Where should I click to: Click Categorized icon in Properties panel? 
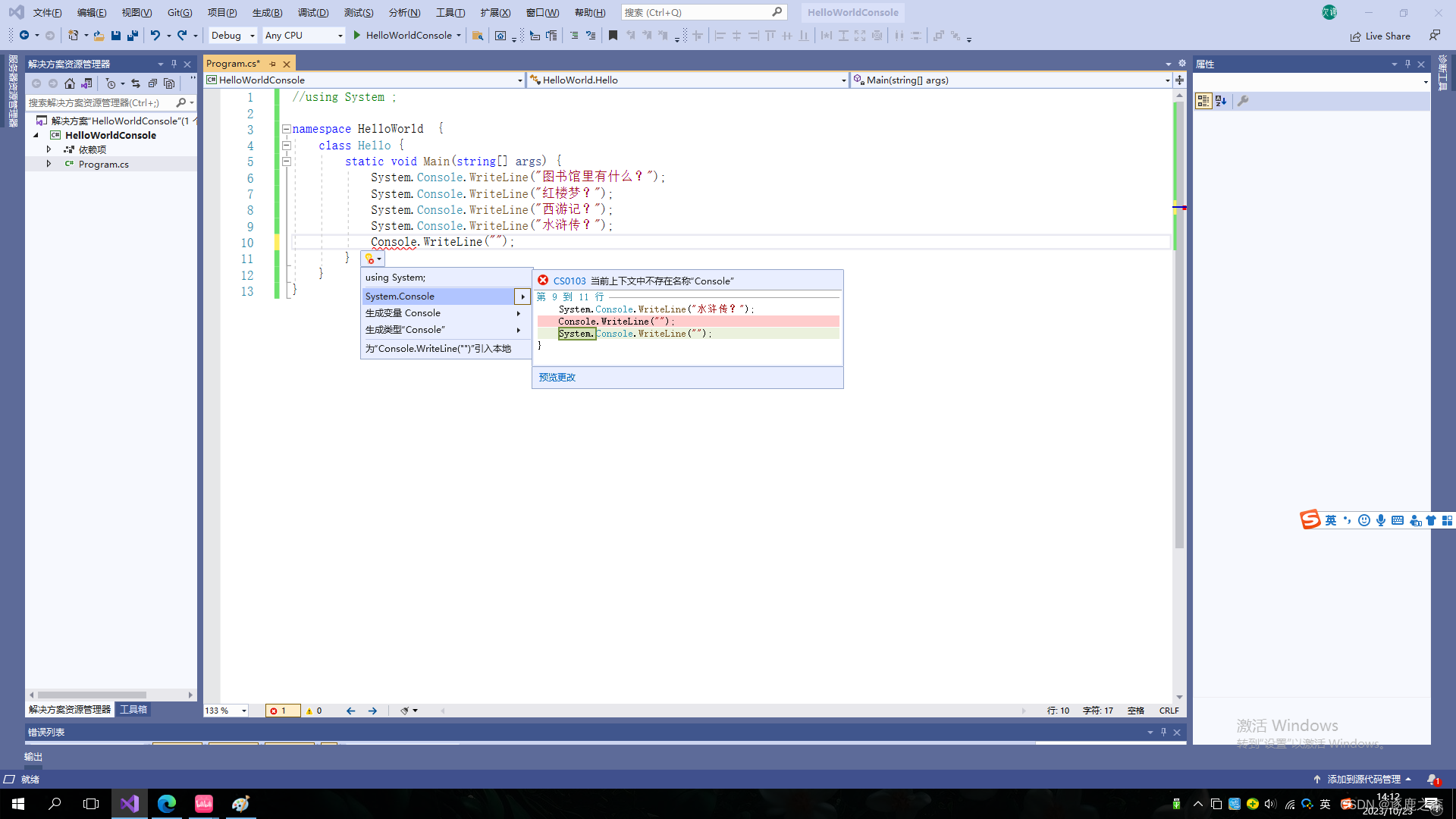tap(1203, 101)
